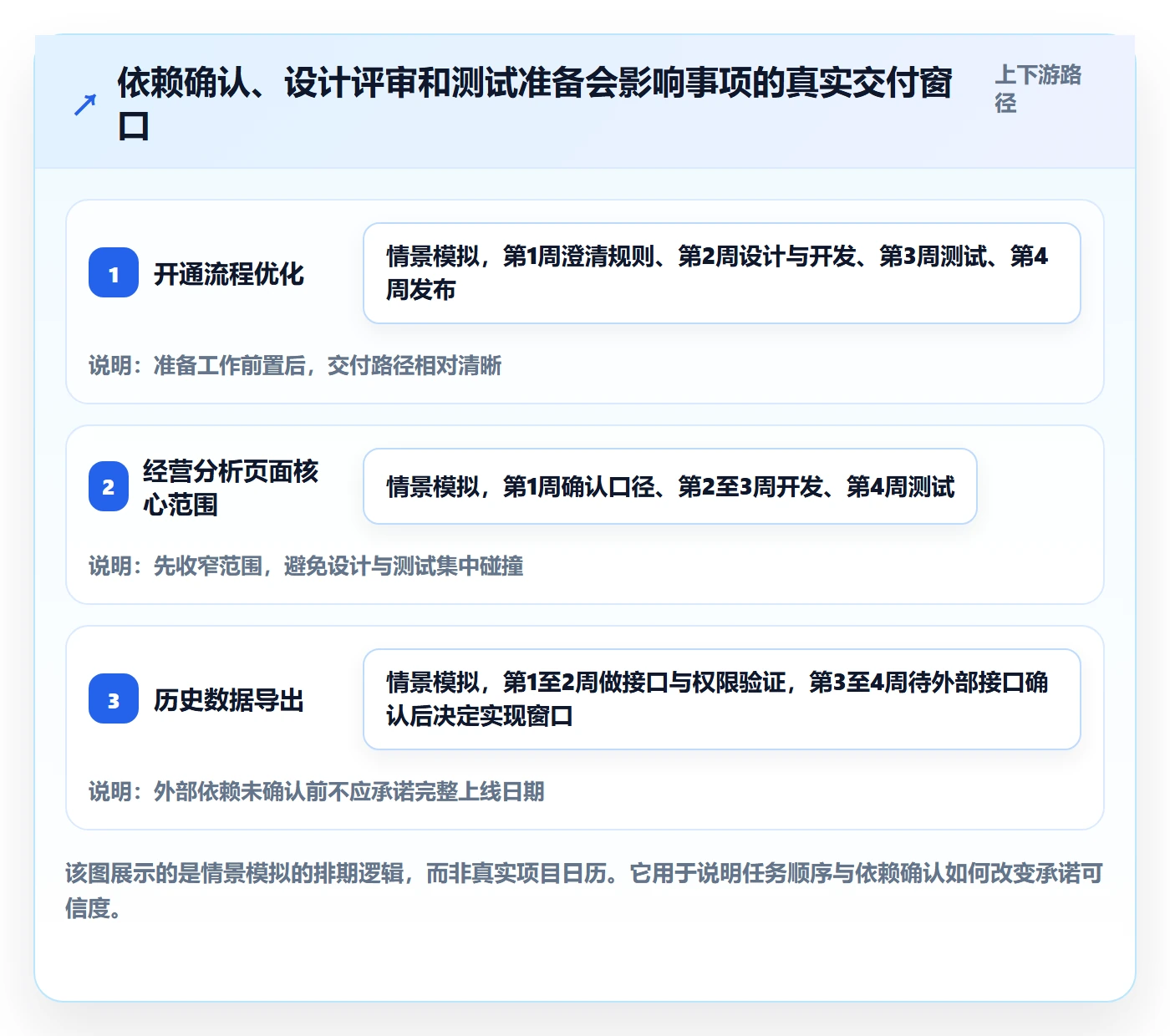Click the number 1 badge for 开通流程优化
The width and height of the screenshot is (1170, 1036).
(114, 273)
